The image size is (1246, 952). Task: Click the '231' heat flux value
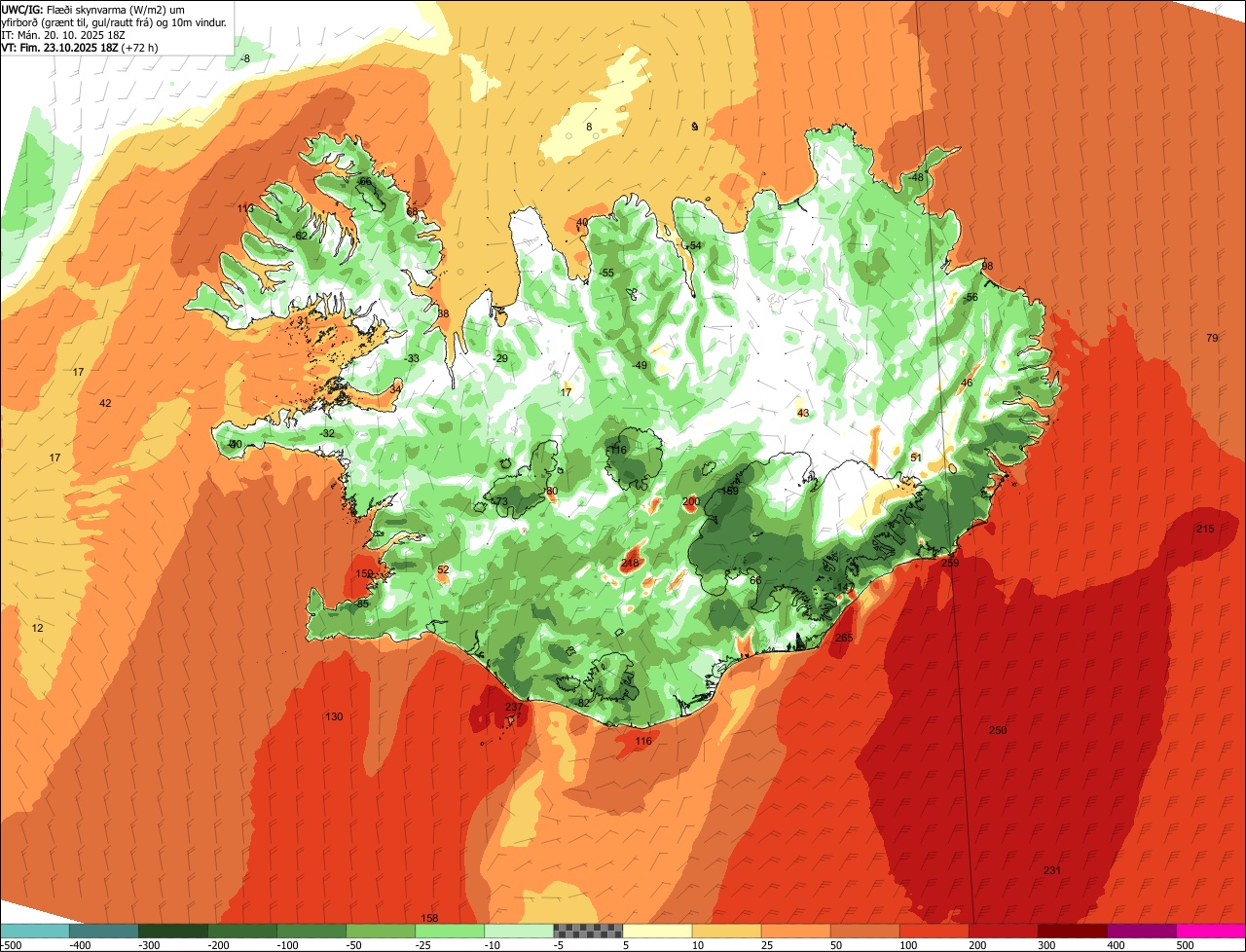1052,870
